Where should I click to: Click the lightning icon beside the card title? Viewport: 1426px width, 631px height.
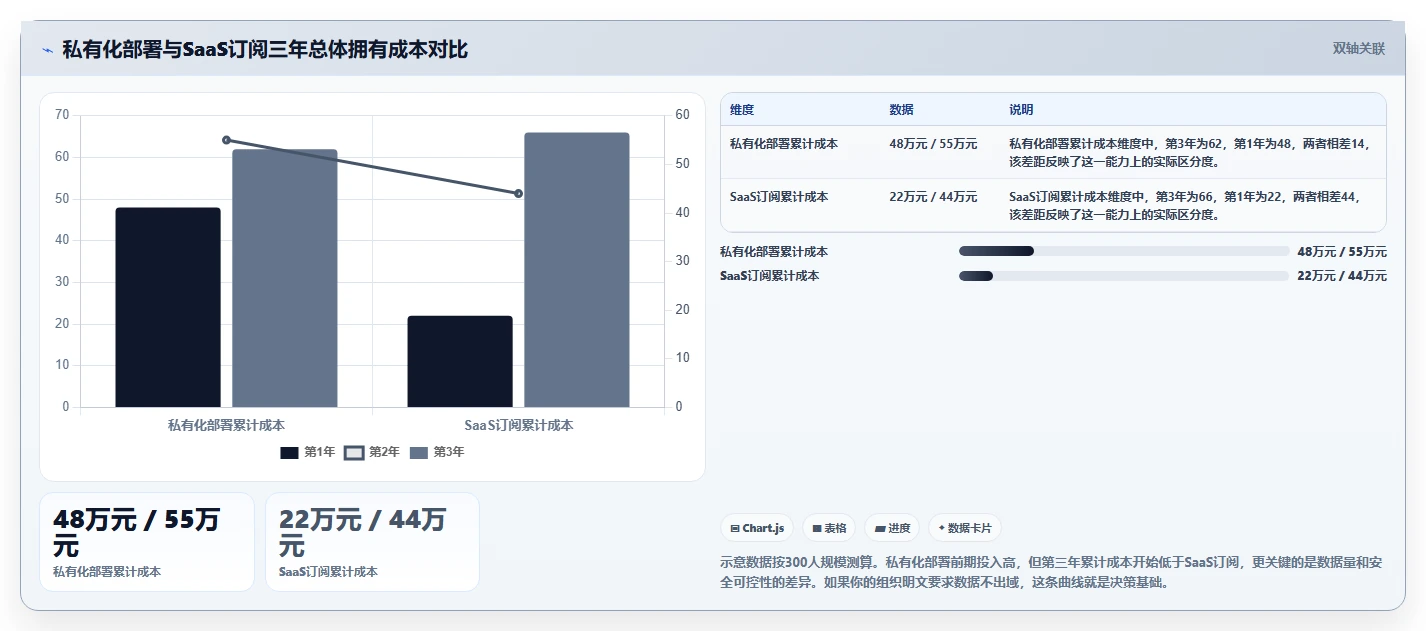point(47,50)
